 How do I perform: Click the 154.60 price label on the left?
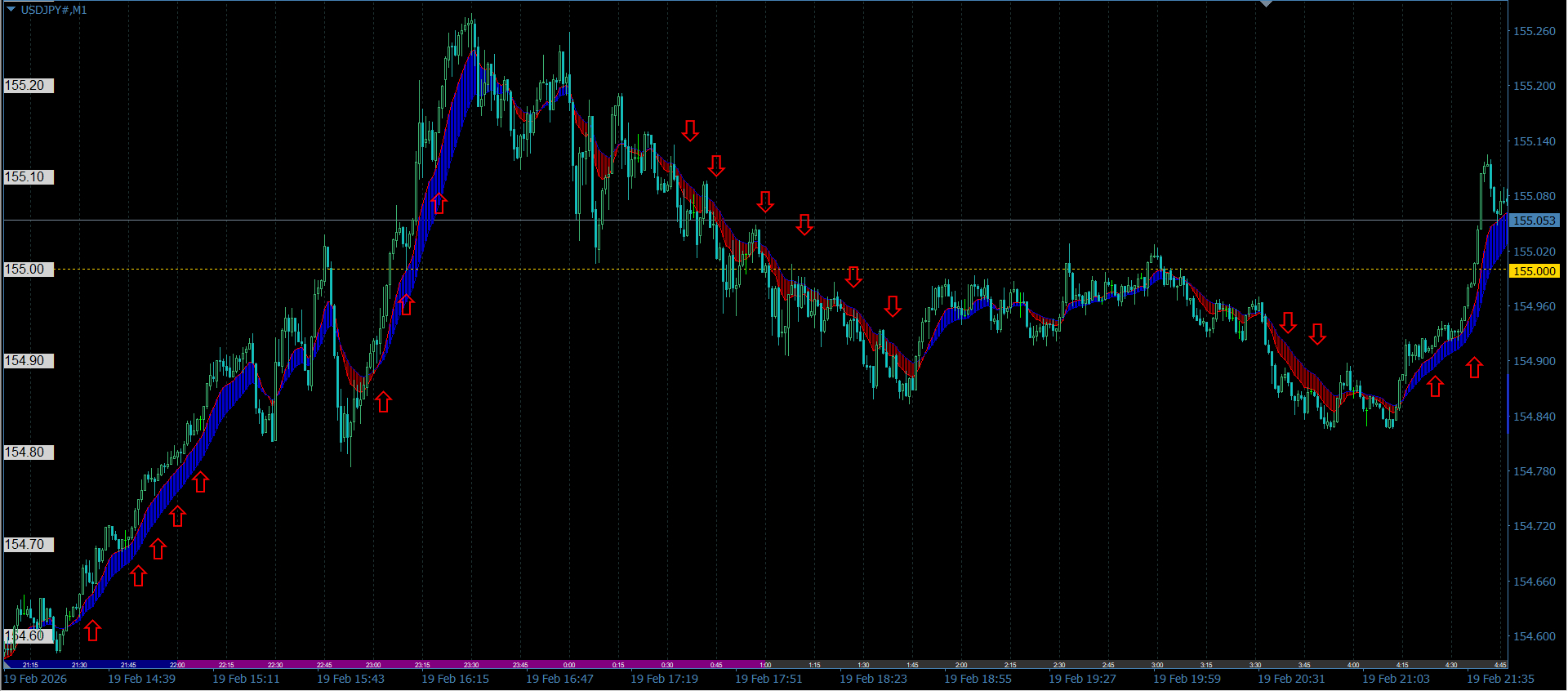[29, 636]
